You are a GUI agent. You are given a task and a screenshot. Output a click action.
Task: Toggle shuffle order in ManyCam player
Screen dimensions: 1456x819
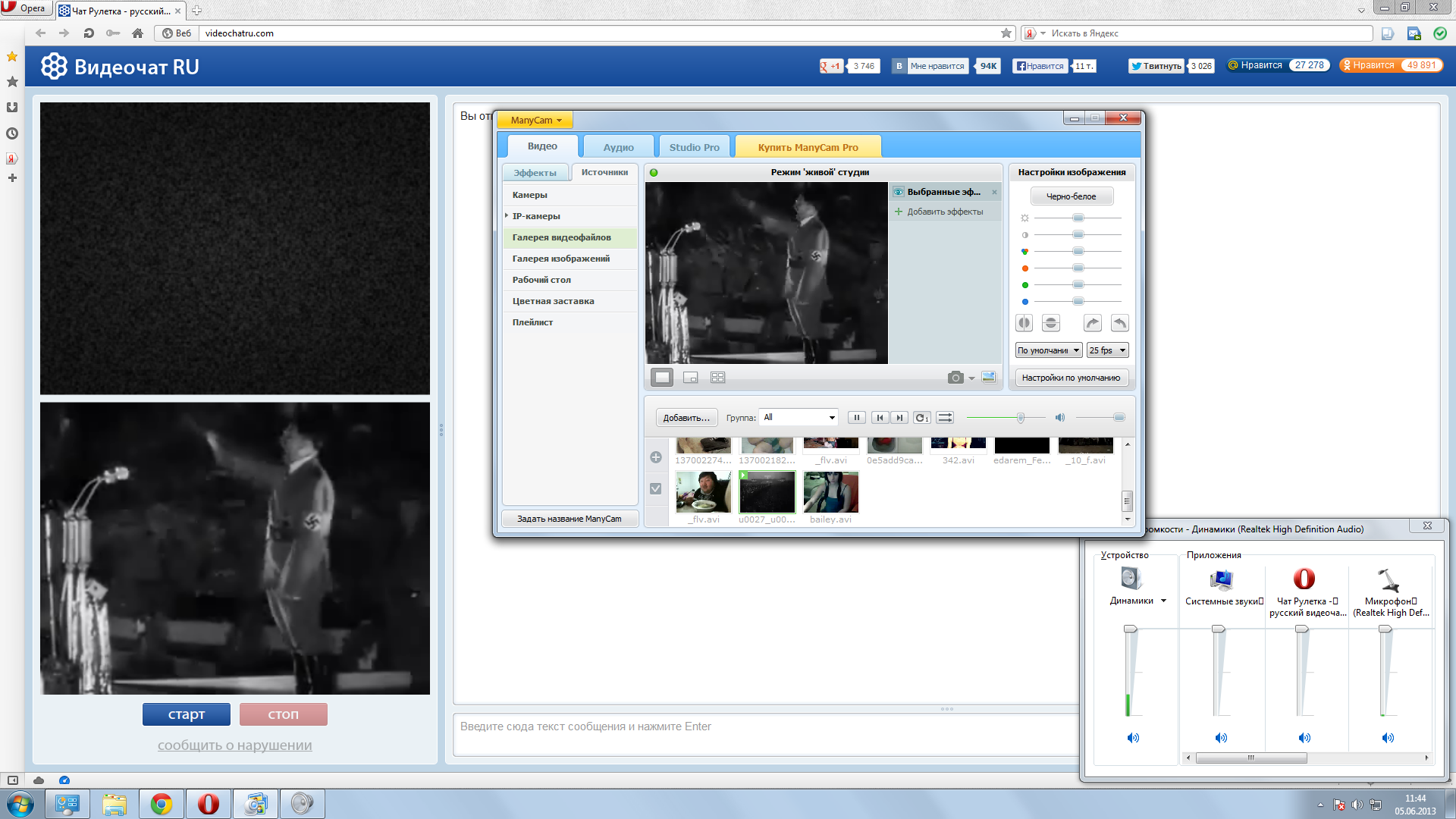(x=945, y=418)
